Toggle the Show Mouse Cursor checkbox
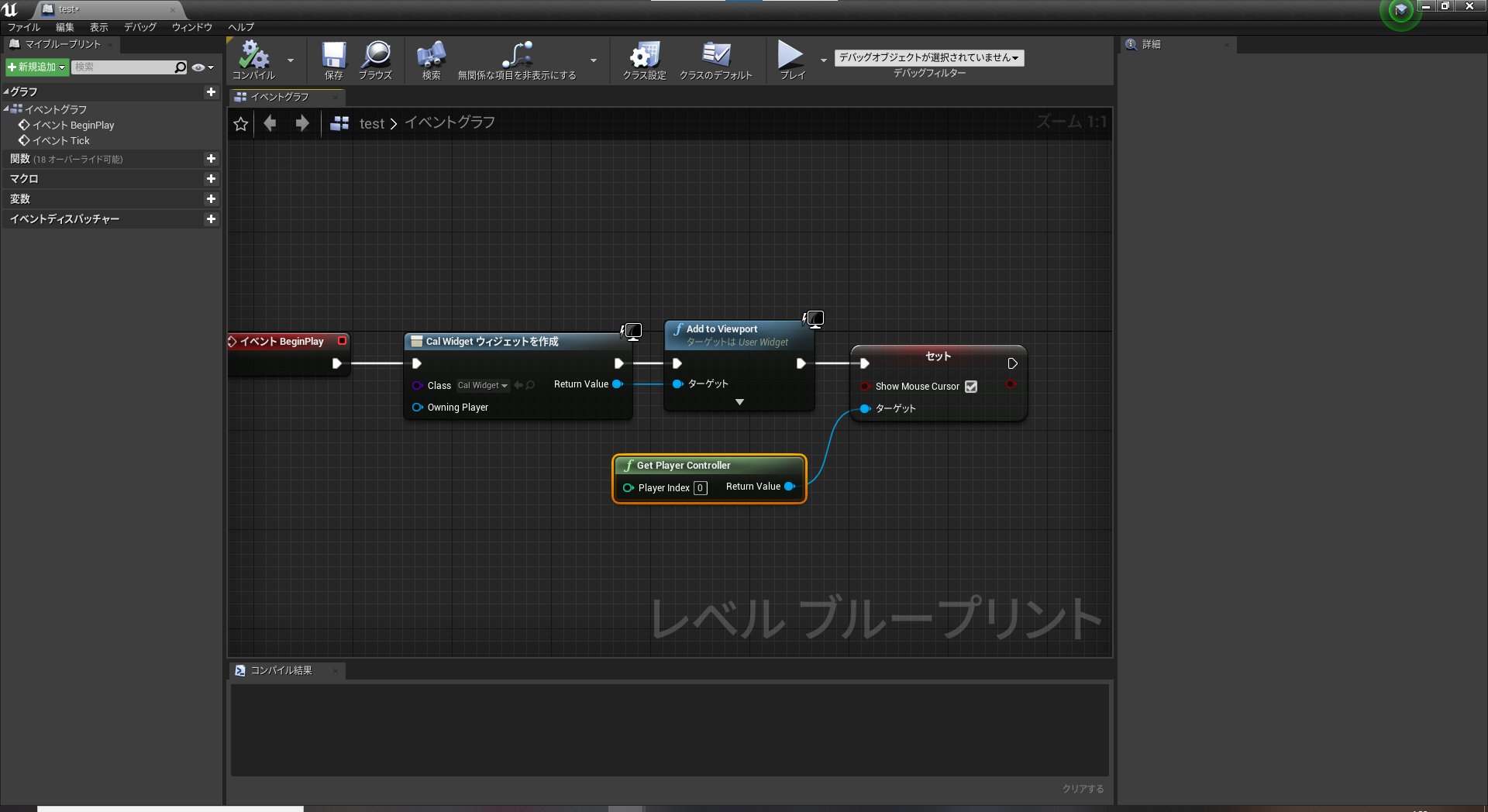The height and width of the screenshot is (812, 1488). (971, 386)
